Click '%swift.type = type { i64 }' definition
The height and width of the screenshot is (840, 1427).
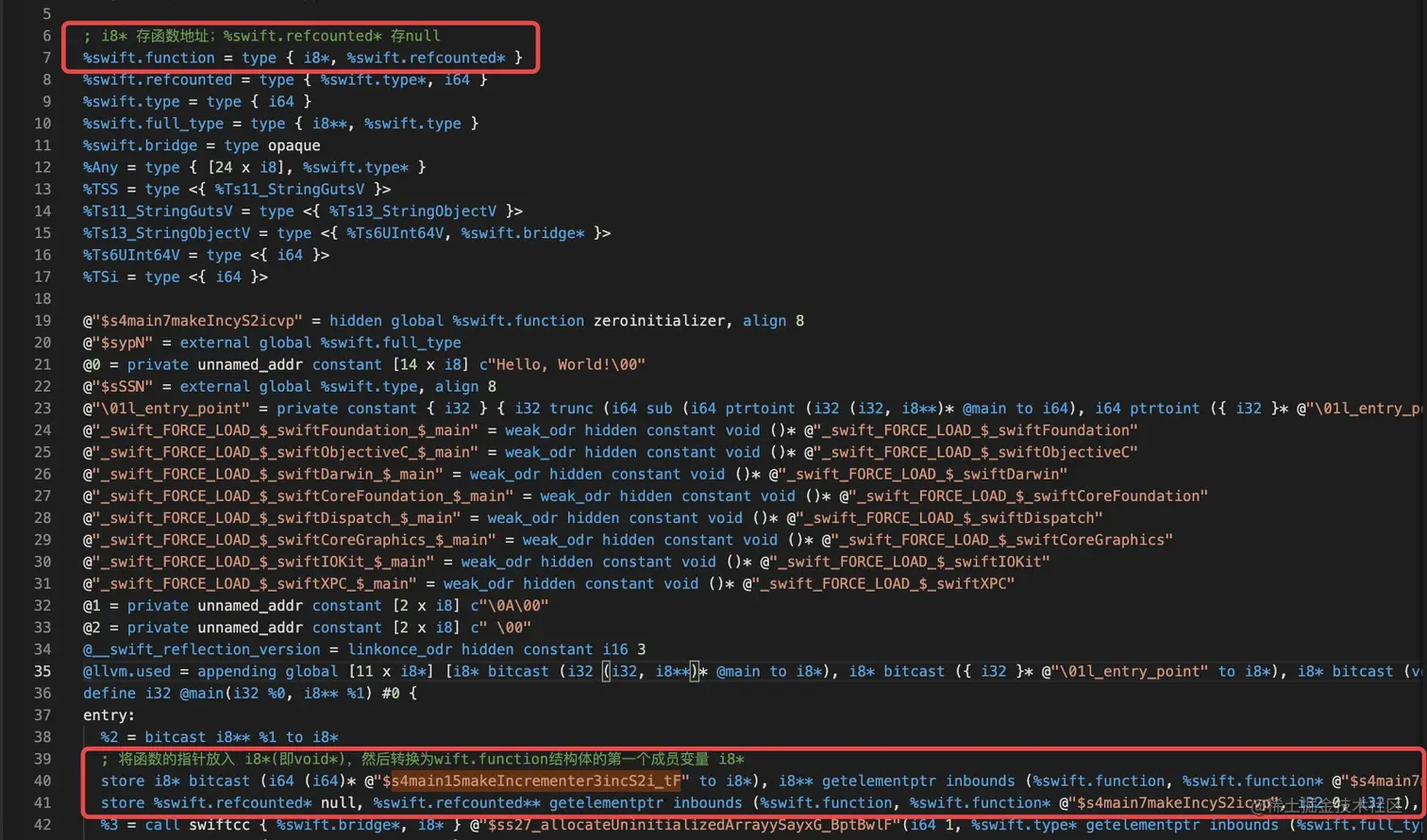tap(197, 101)
